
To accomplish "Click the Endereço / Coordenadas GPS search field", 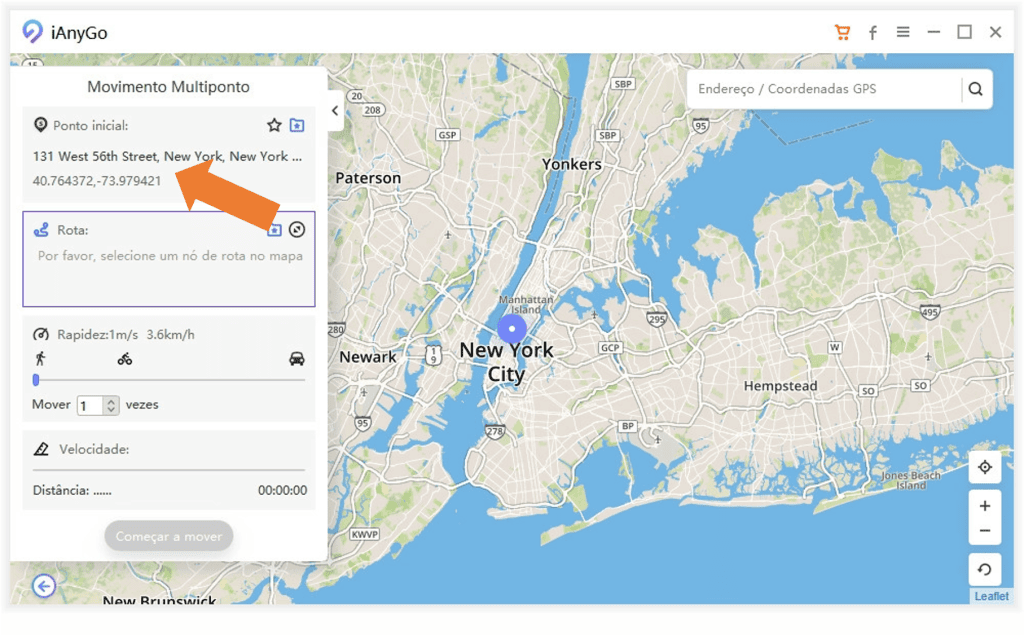I will tap(824, 89).
